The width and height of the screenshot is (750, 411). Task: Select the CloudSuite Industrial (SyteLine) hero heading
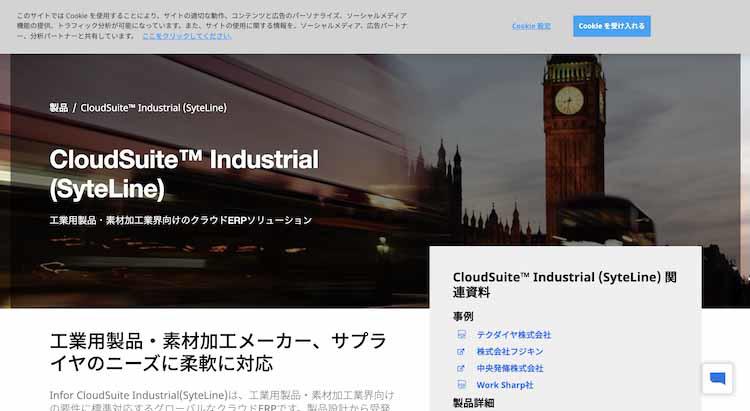tap(184, 174)
